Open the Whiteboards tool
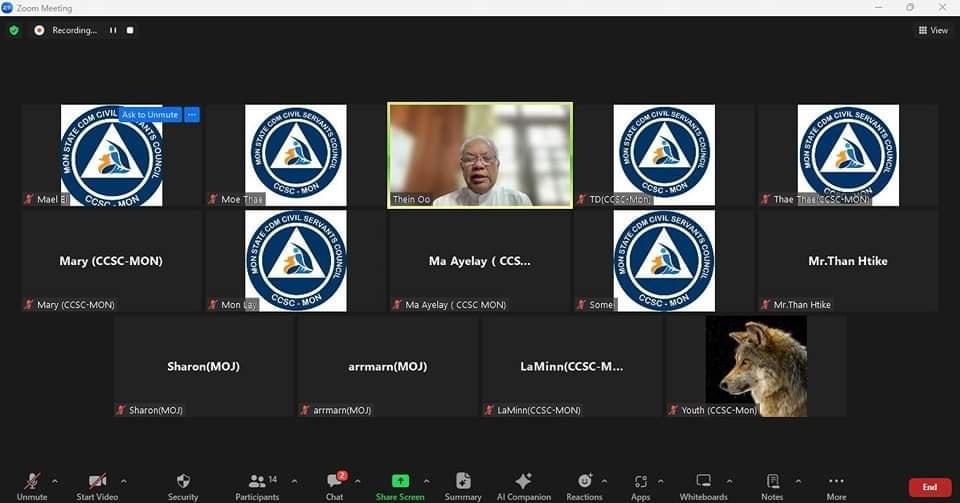This screenshot has width=960, height=503. [x=703, y=486]
